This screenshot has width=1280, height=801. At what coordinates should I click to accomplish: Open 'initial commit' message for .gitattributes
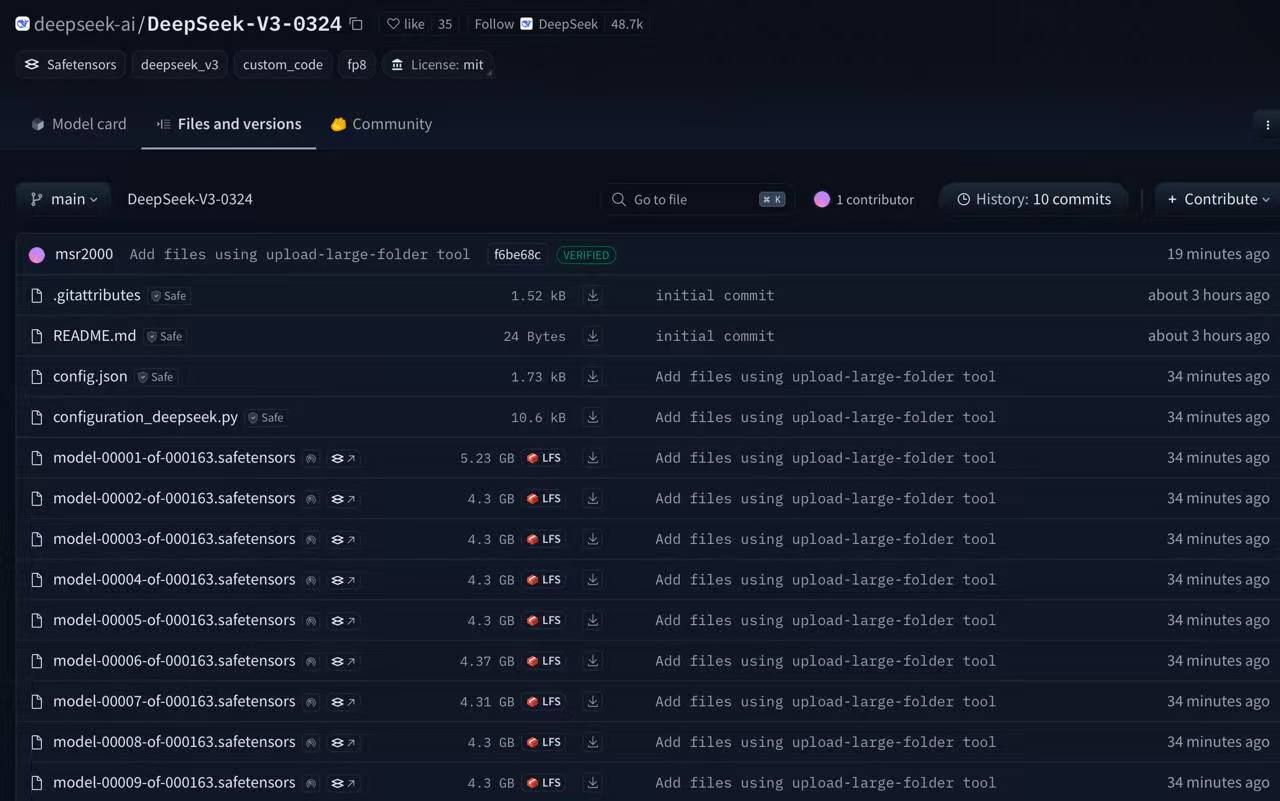[x=715, y=295]
